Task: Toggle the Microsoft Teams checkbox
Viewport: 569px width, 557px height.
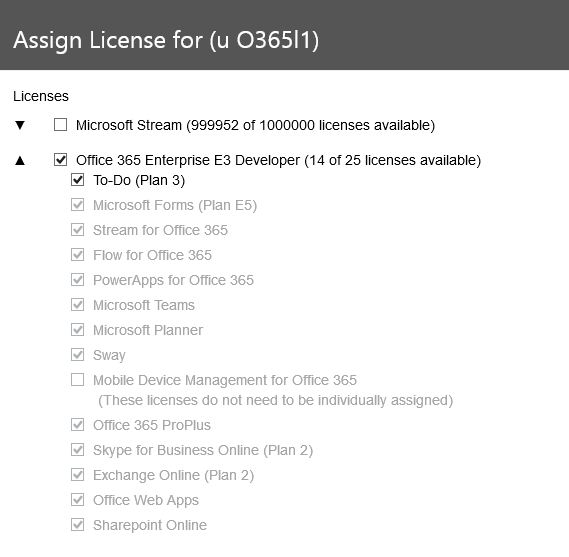Action: 78,305
